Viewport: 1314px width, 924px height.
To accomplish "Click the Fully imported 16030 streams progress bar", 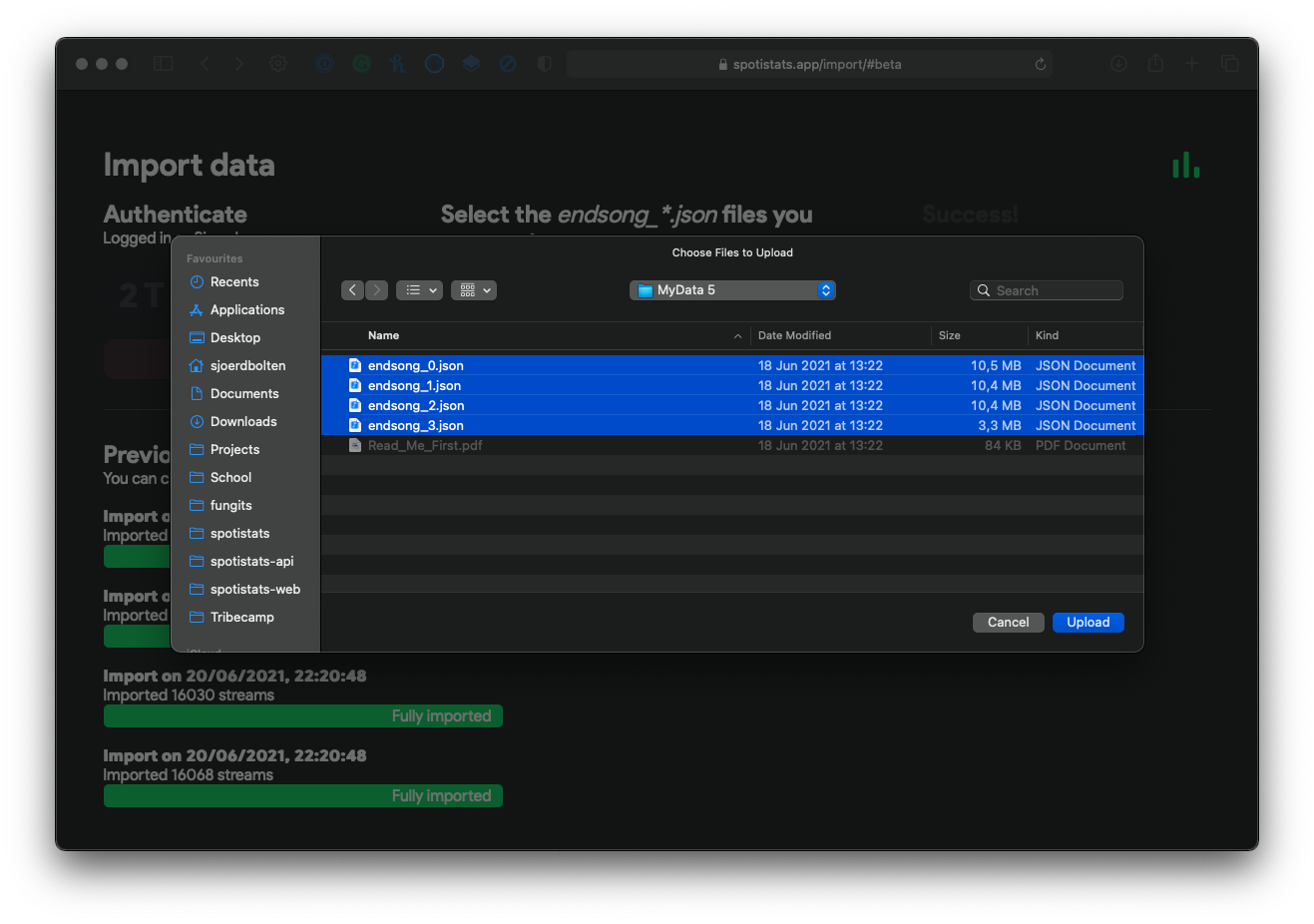I will pos(302,716).
